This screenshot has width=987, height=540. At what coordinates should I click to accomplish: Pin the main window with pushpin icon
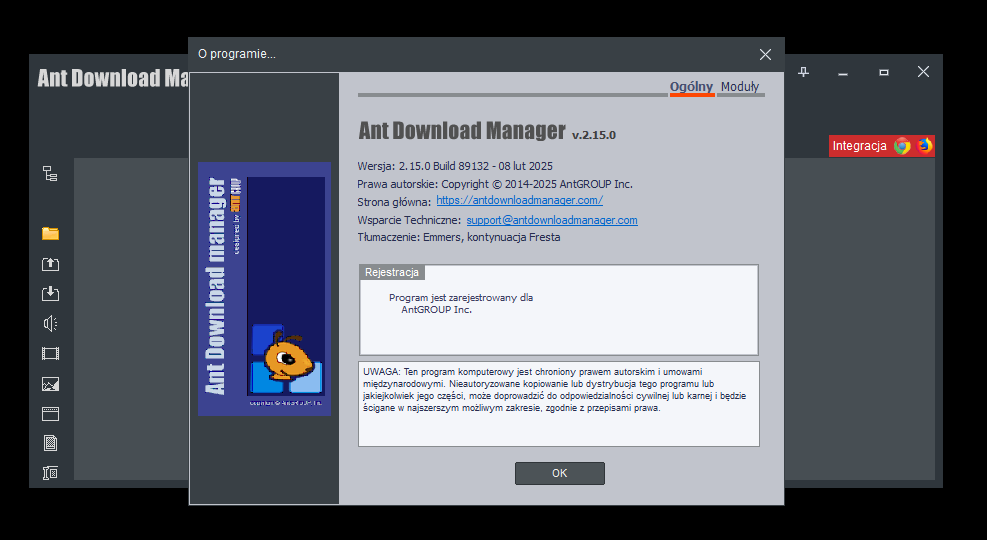[804, 72]
